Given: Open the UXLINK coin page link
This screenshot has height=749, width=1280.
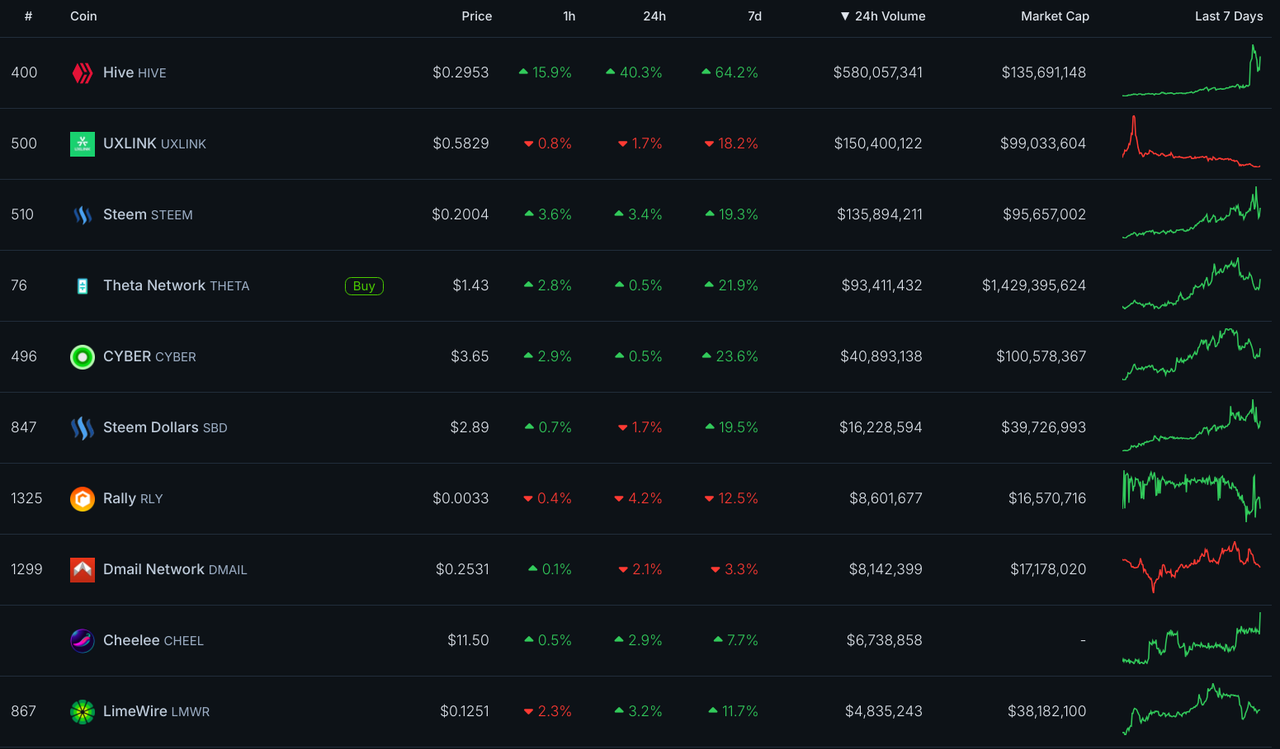Looking at the screenshot, I should click(154, 144).
